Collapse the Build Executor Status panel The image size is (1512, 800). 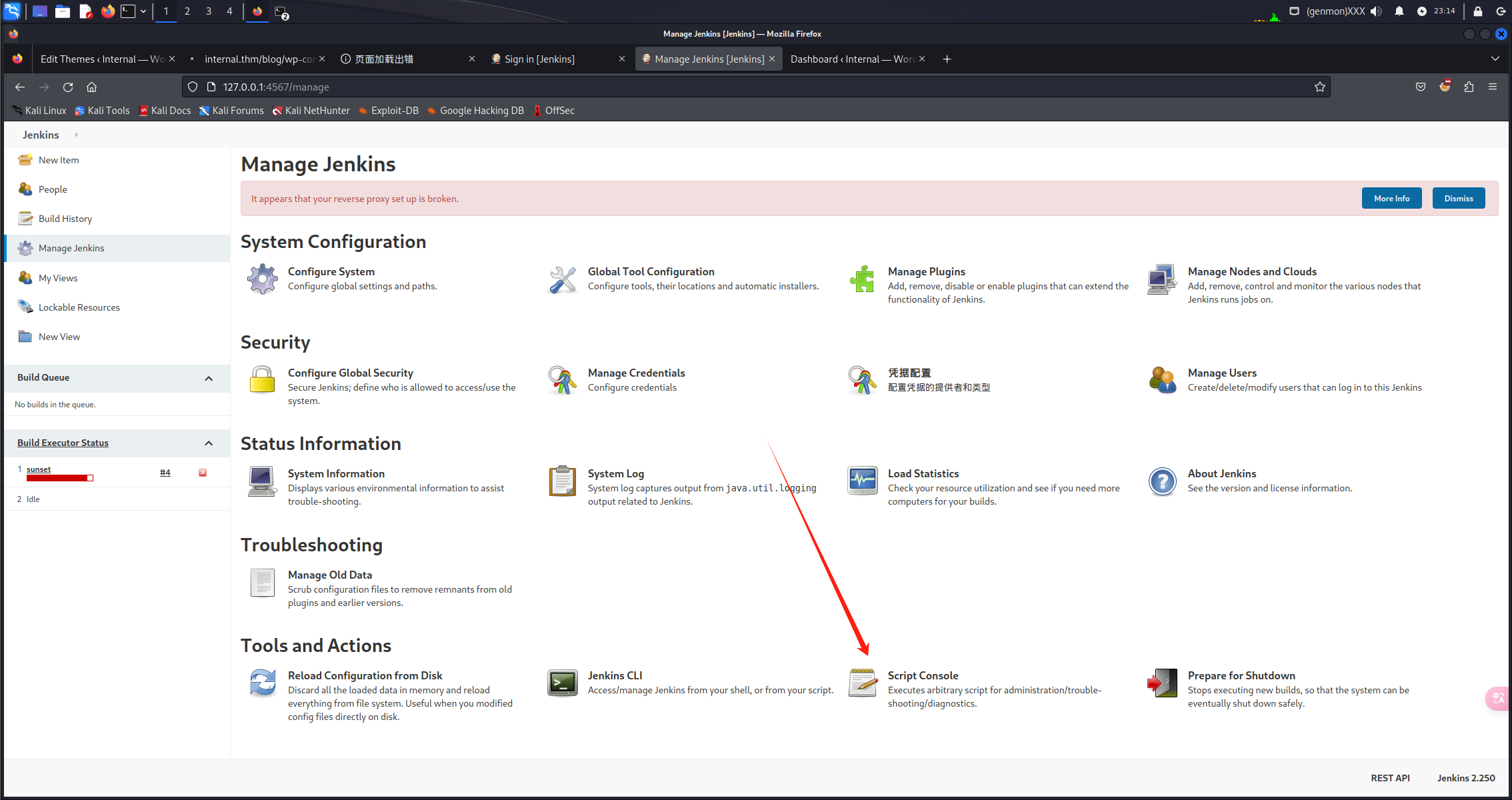[x=209, y=443]
